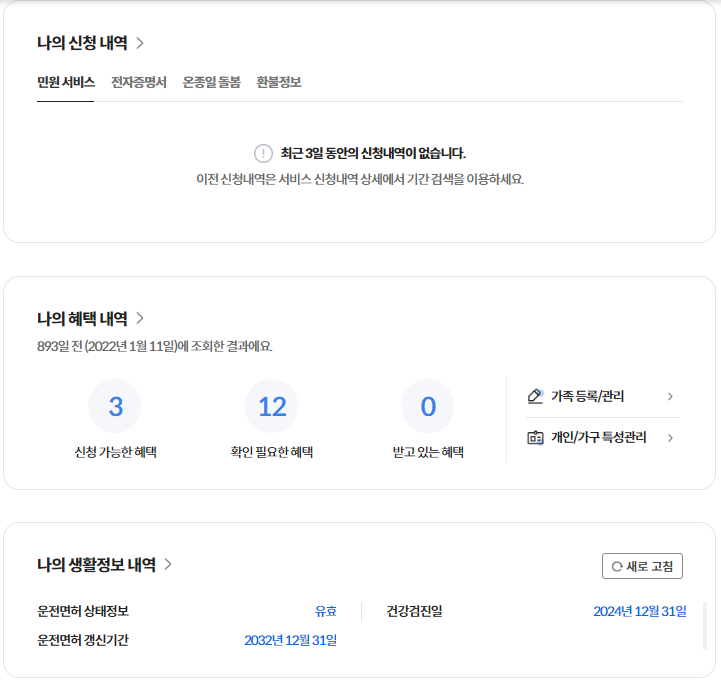This screenshot has height=680, width=721.
Task: Click the chevron beside 가족 등록/관리
Action: point(670,396)
